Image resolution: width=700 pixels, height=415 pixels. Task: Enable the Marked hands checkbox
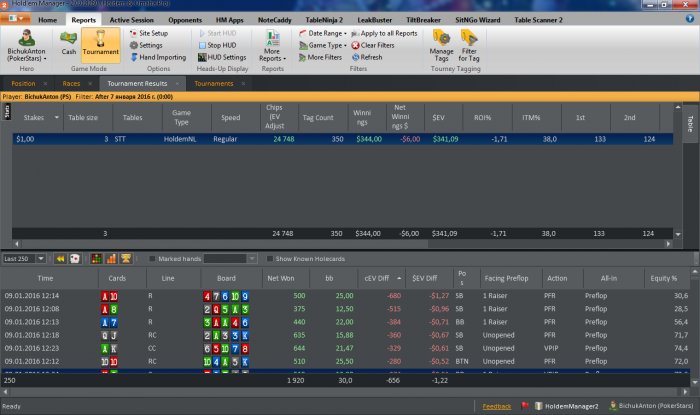pos(150,258)
